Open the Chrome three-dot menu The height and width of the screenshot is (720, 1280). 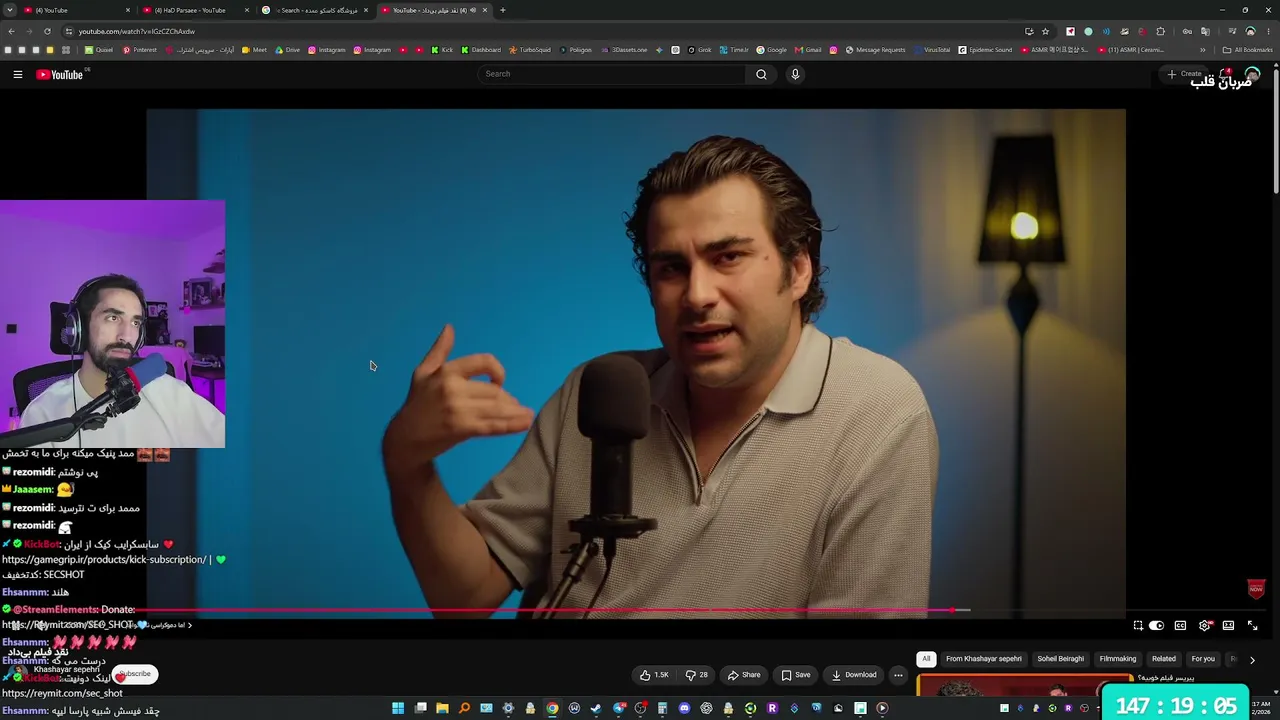(1270, 31)
